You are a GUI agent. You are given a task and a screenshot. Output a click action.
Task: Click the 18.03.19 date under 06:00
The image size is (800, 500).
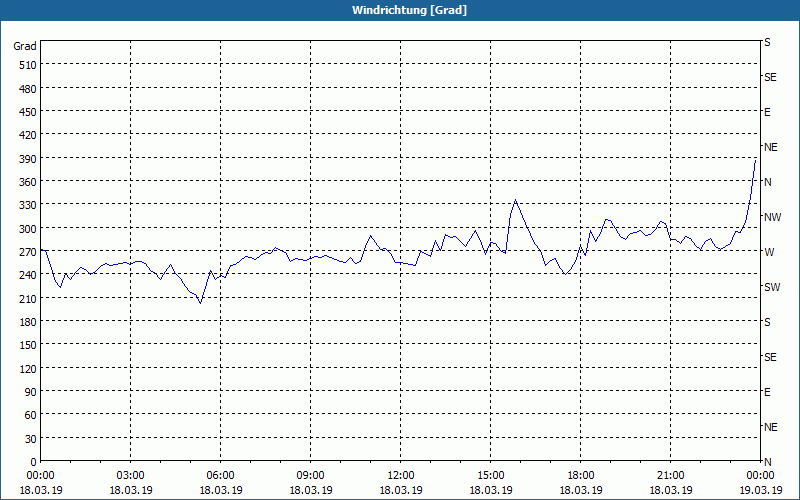click(220, 490)
